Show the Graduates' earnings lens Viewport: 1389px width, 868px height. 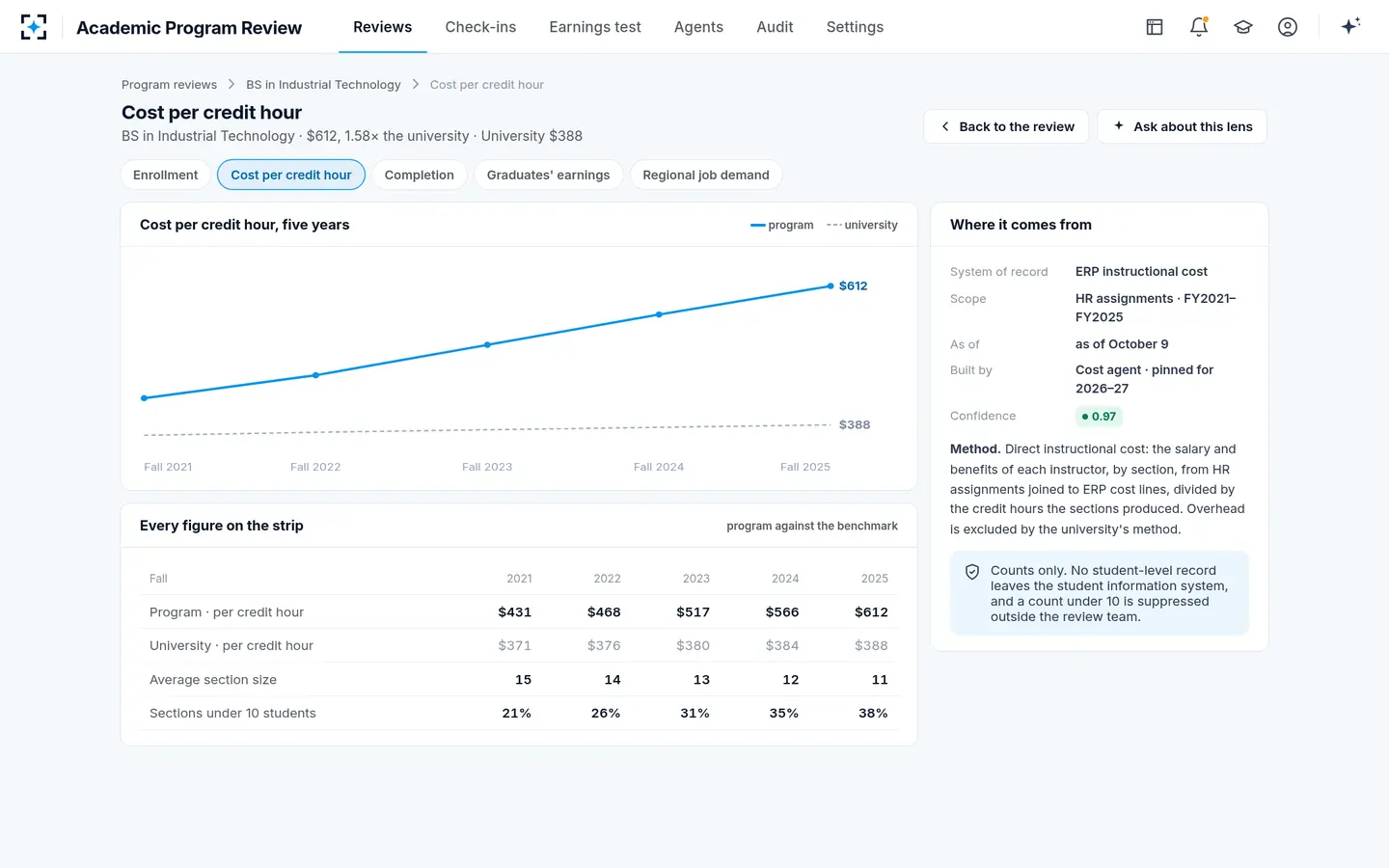[x=548, y=175]
